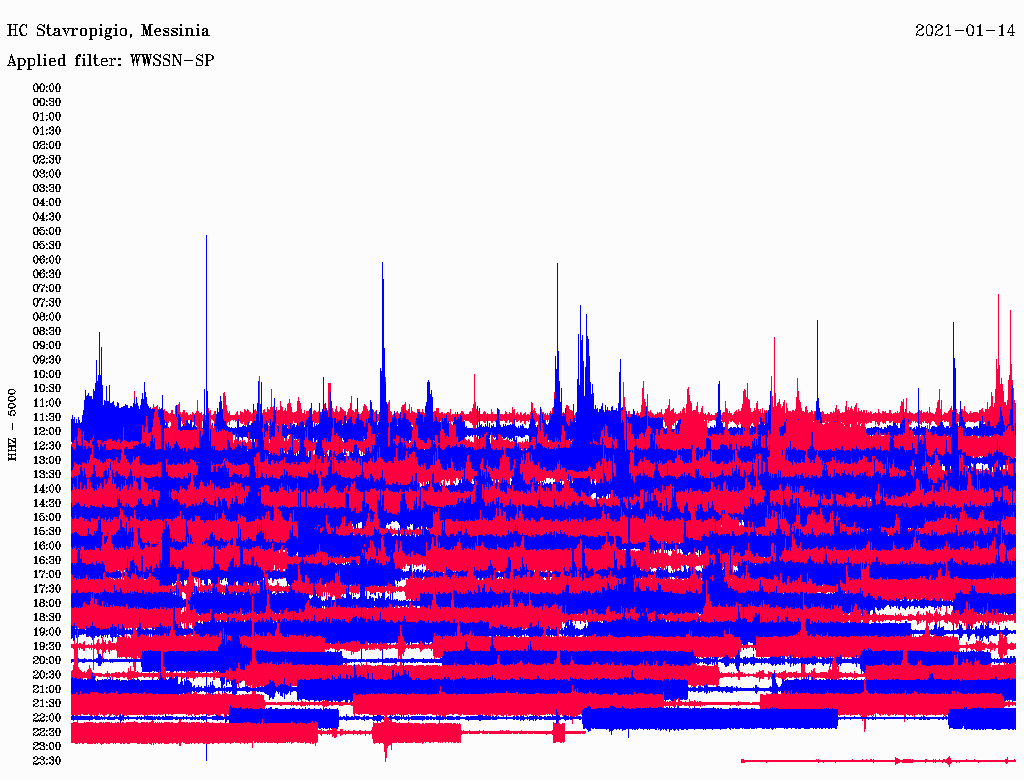Click the '18:30' time label
Viewport: 1024px width, 780px height.
tap(47, 618)
